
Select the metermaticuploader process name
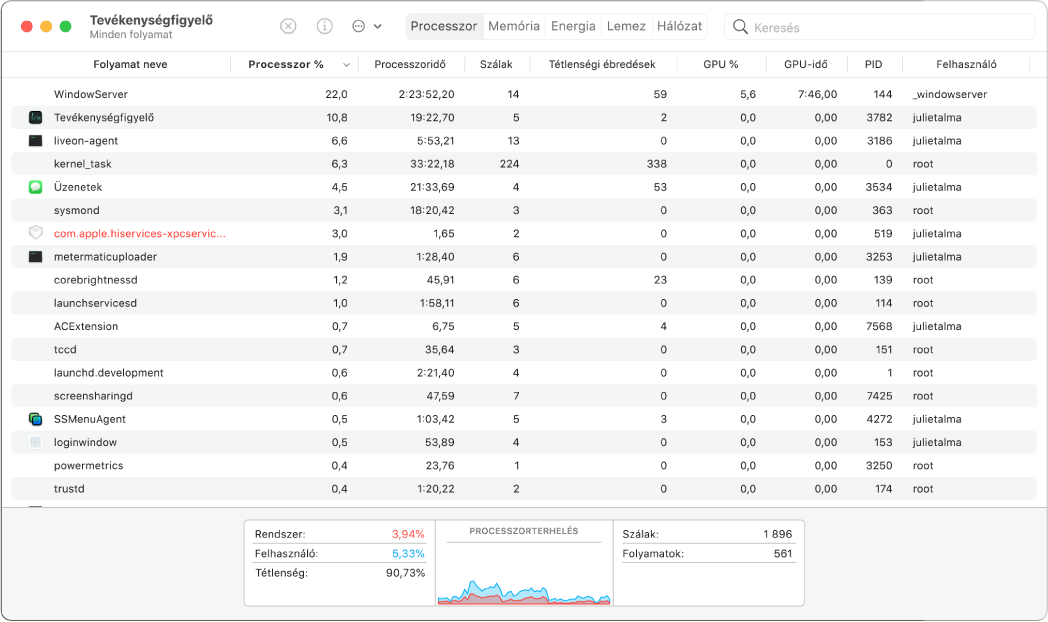pyautogui.click(x=105, y=257)
